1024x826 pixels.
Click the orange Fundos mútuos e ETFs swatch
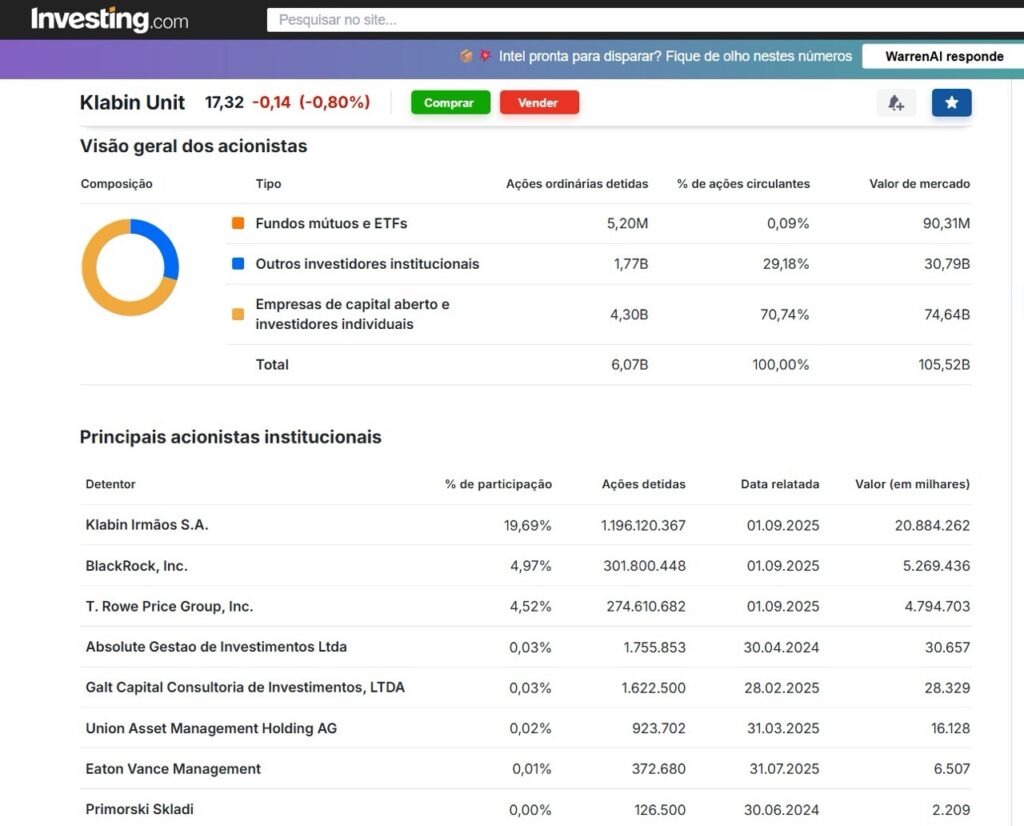238,224
